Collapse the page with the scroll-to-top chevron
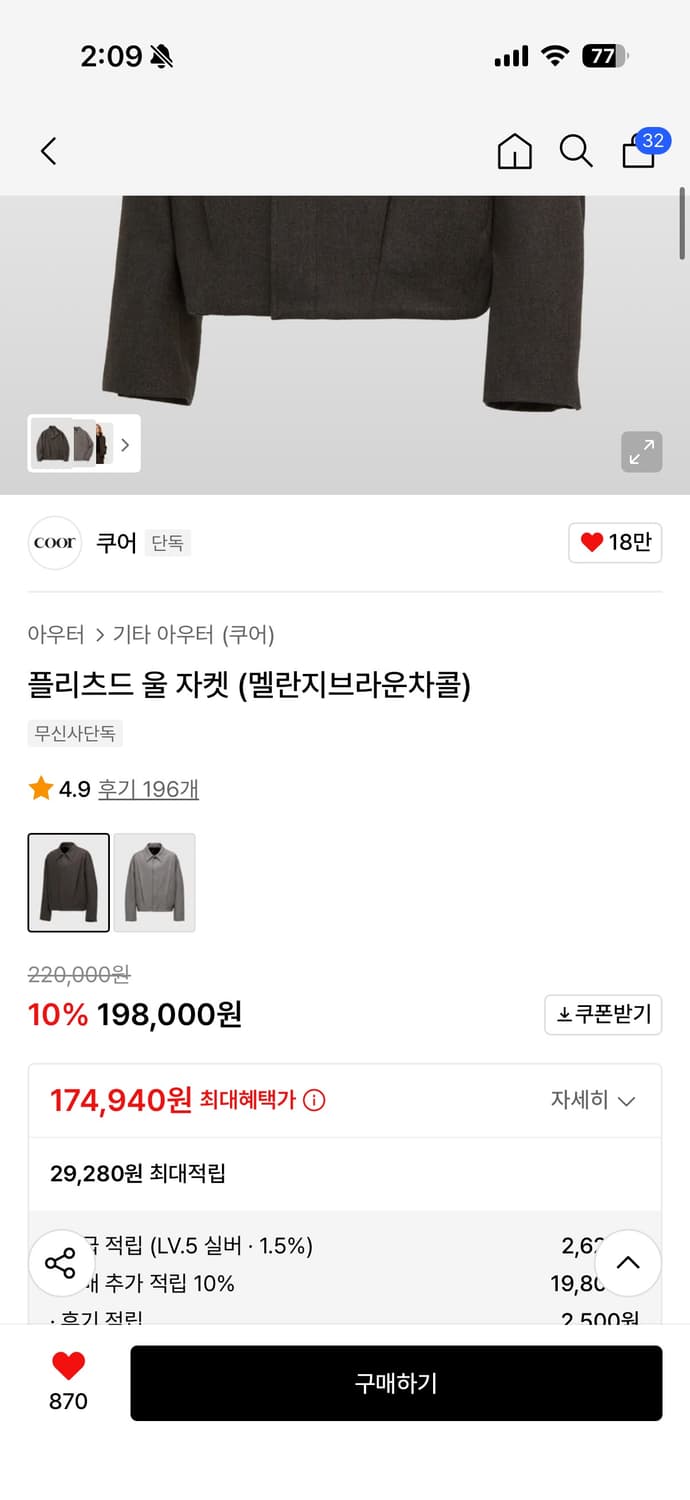690x1500 pixels. [628, 1263]
